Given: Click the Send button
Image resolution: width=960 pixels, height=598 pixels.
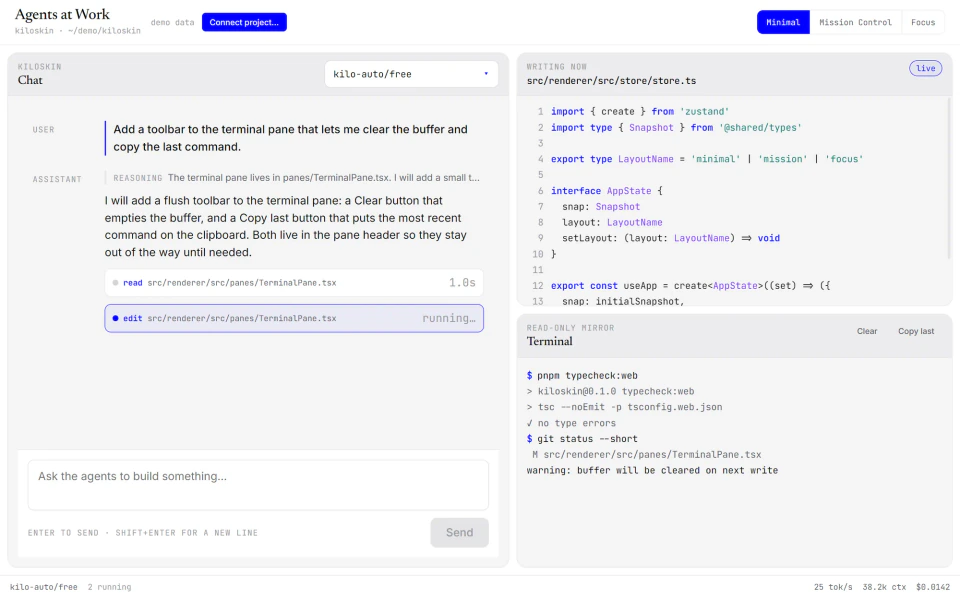Looking at the screenshot, I should pyautogui.click(x=459, y=533).
